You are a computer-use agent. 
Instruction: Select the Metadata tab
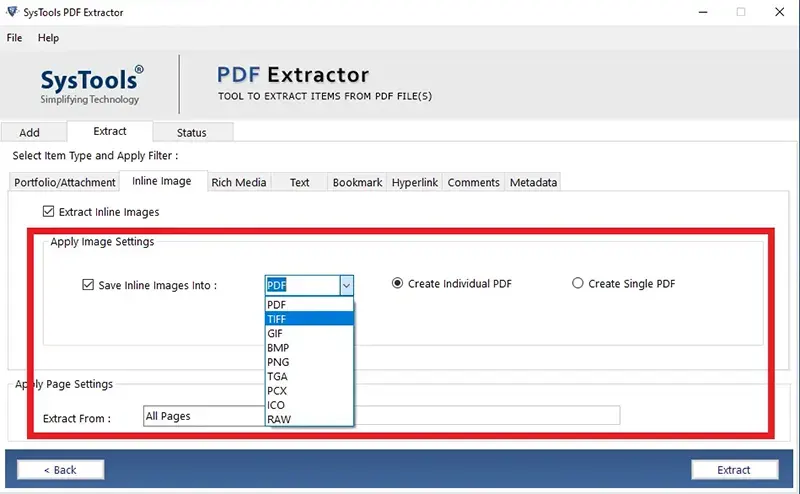click(x=533, y=182)
